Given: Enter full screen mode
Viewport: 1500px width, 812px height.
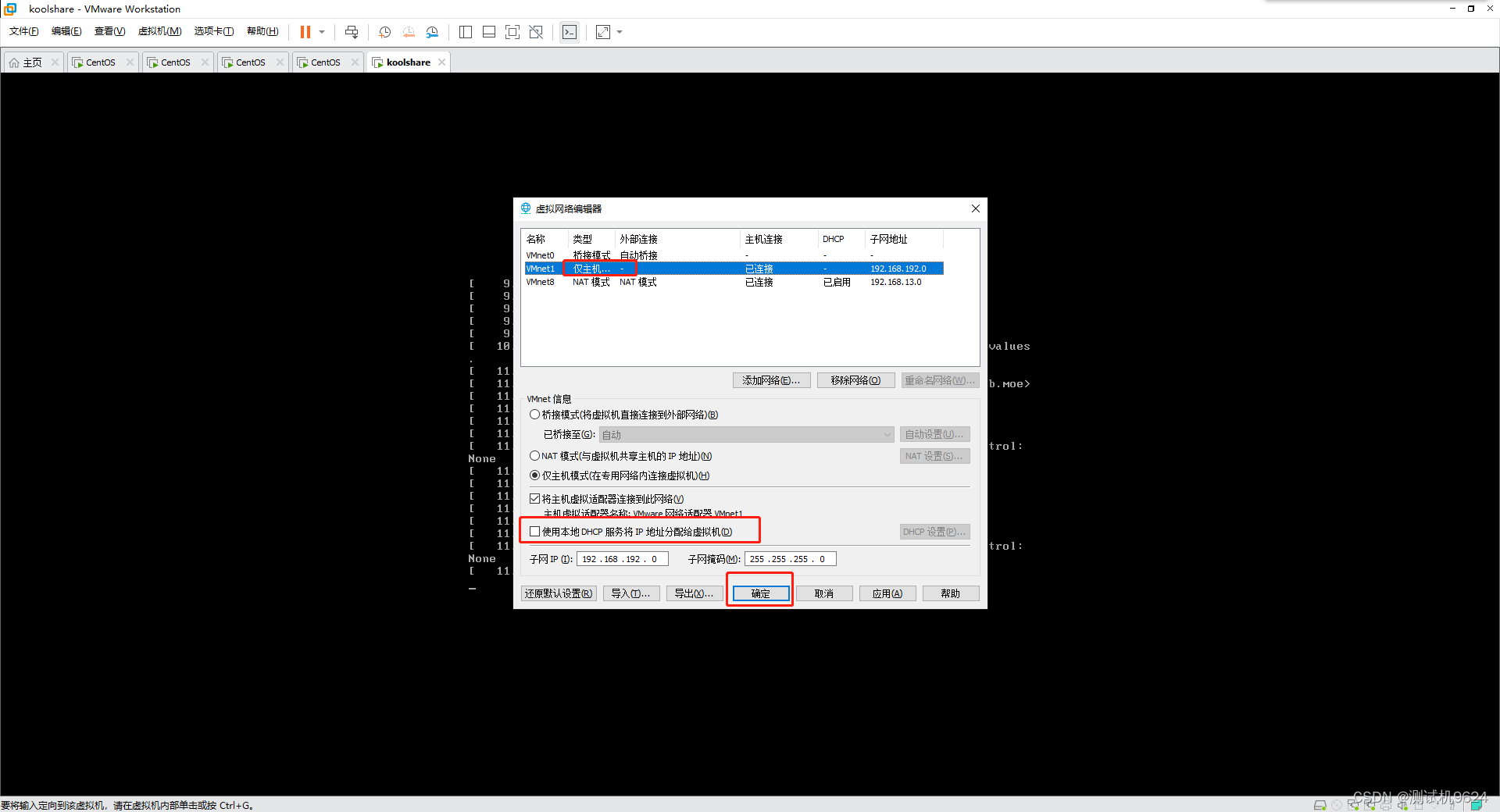Looking at the screenshot, I should tap(512, 32).
